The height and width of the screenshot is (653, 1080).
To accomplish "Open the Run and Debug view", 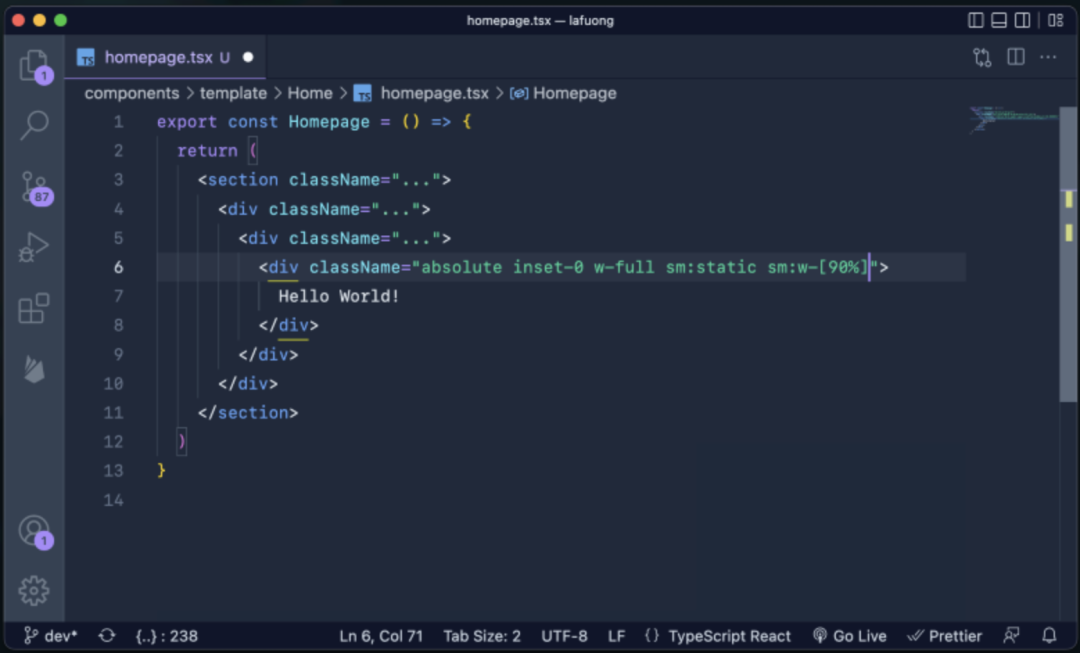I will pos(34,247).
